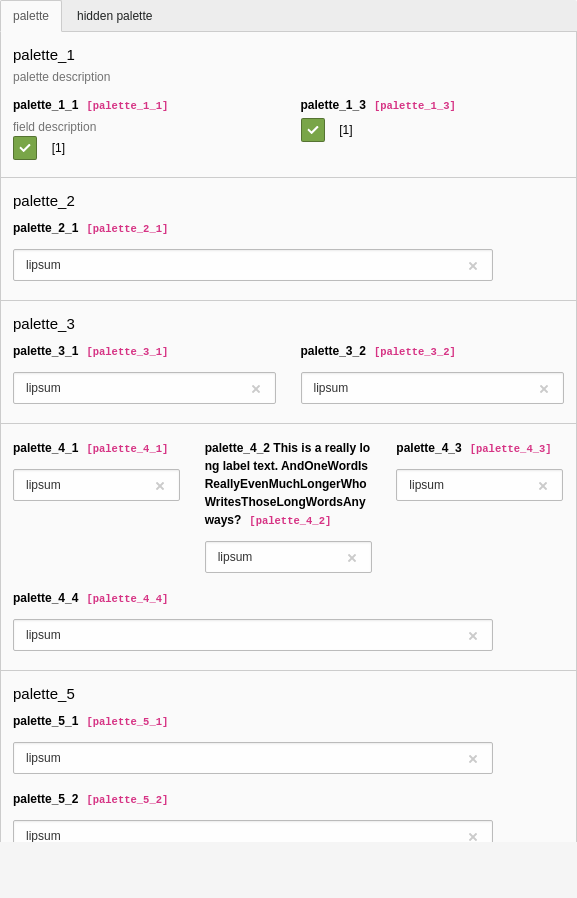The width and height of the screenshot is (577, 898).
Task: Clear the palette_3_2 input using its x icon
Action: 544,389
